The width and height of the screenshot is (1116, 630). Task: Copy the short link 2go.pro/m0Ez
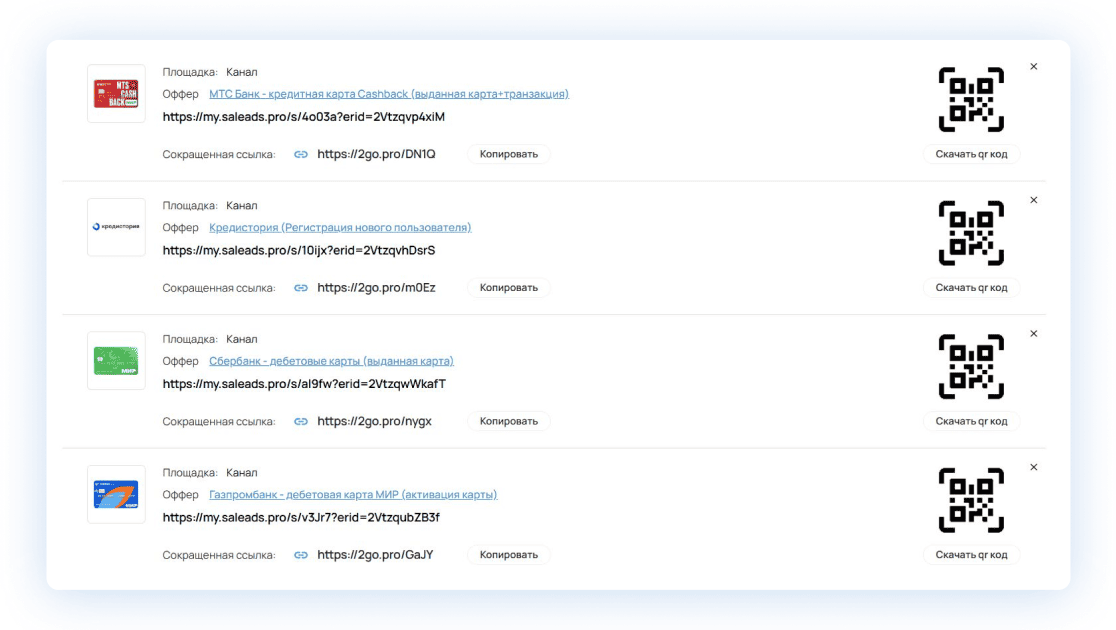[508, 288]
